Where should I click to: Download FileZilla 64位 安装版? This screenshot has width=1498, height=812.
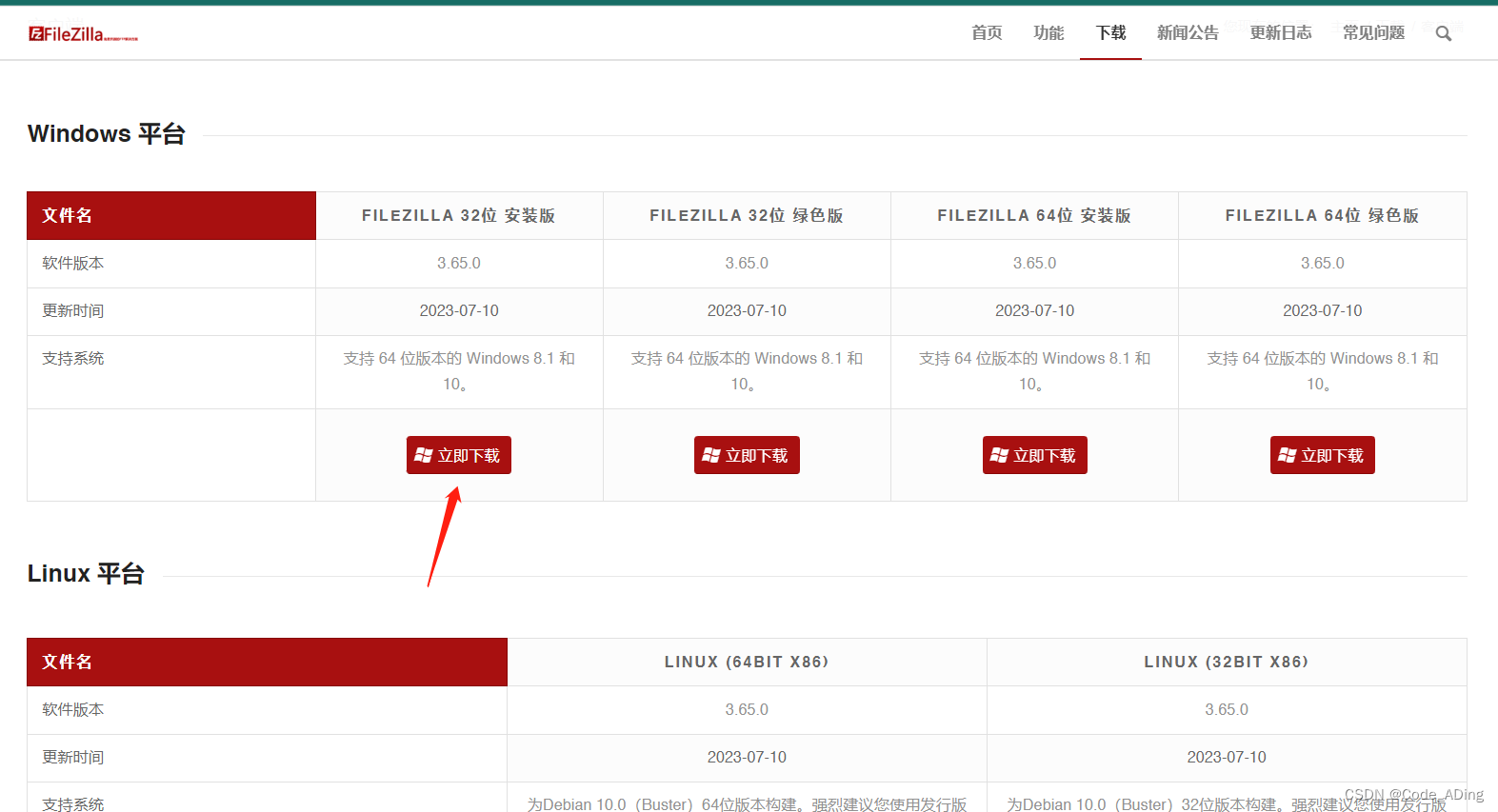click(1035, 455)
